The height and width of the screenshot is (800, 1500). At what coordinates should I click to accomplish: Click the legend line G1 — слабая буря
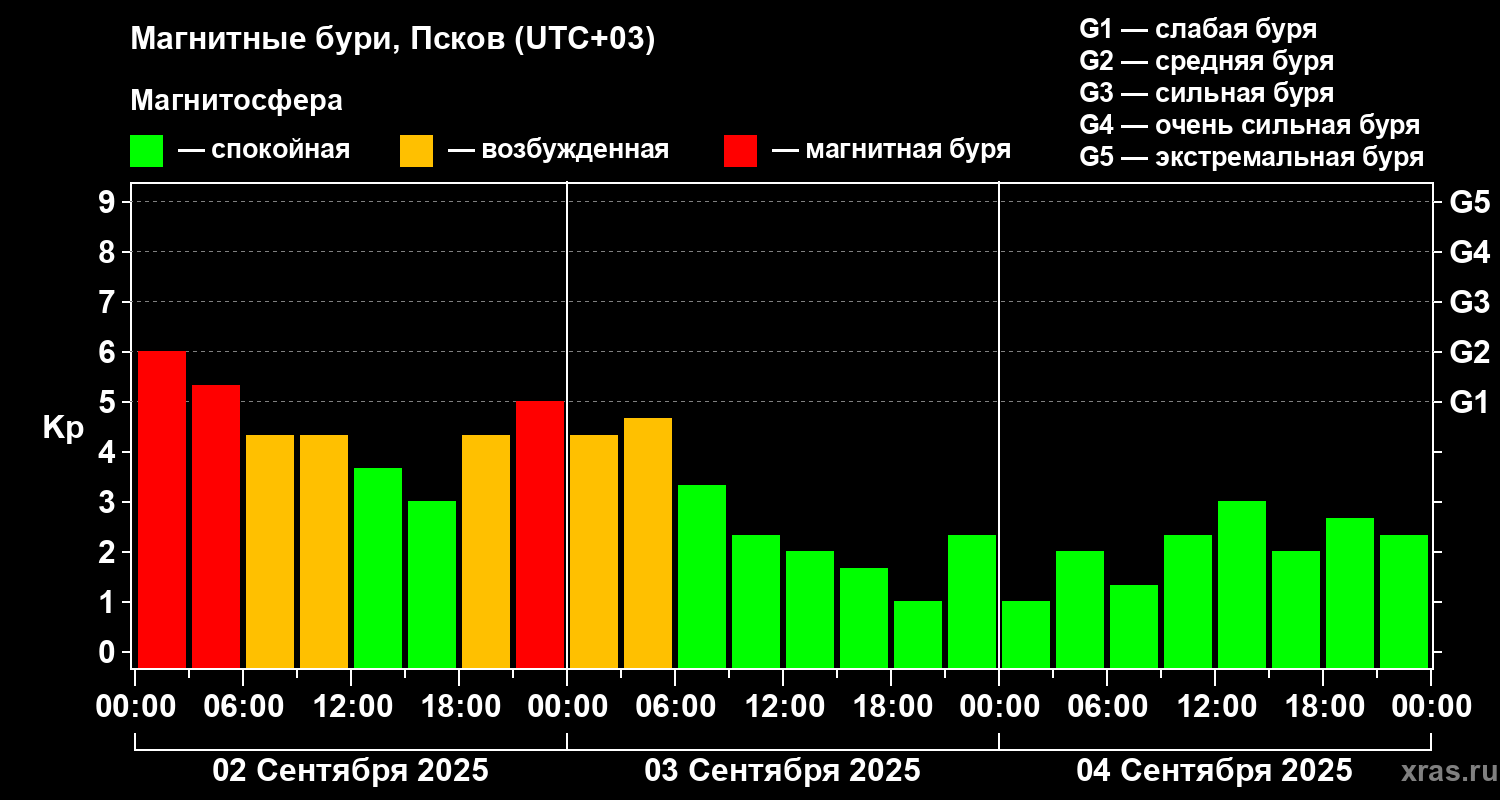click(1198, 29)
